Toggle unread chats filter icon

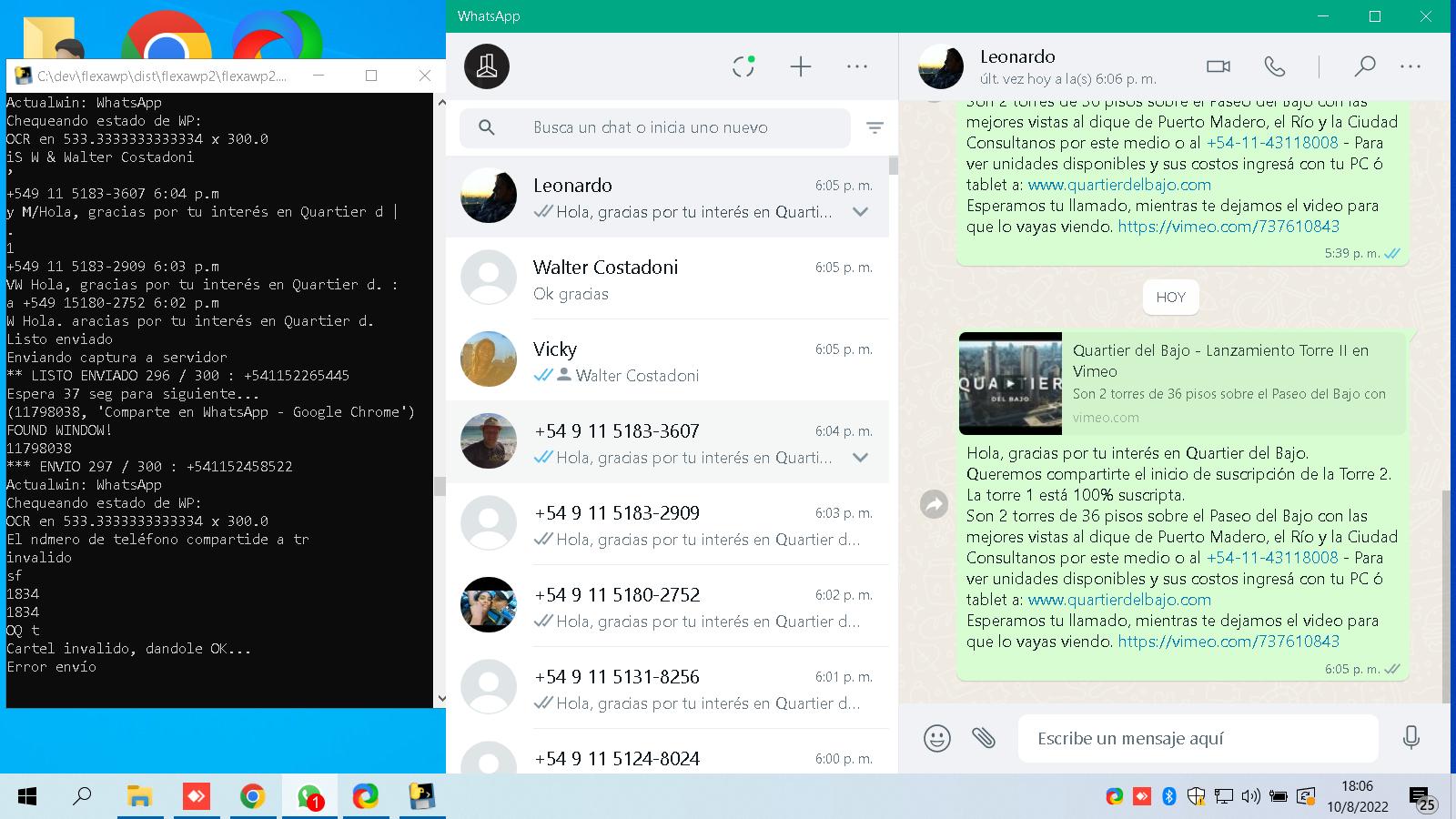[875, 128]
